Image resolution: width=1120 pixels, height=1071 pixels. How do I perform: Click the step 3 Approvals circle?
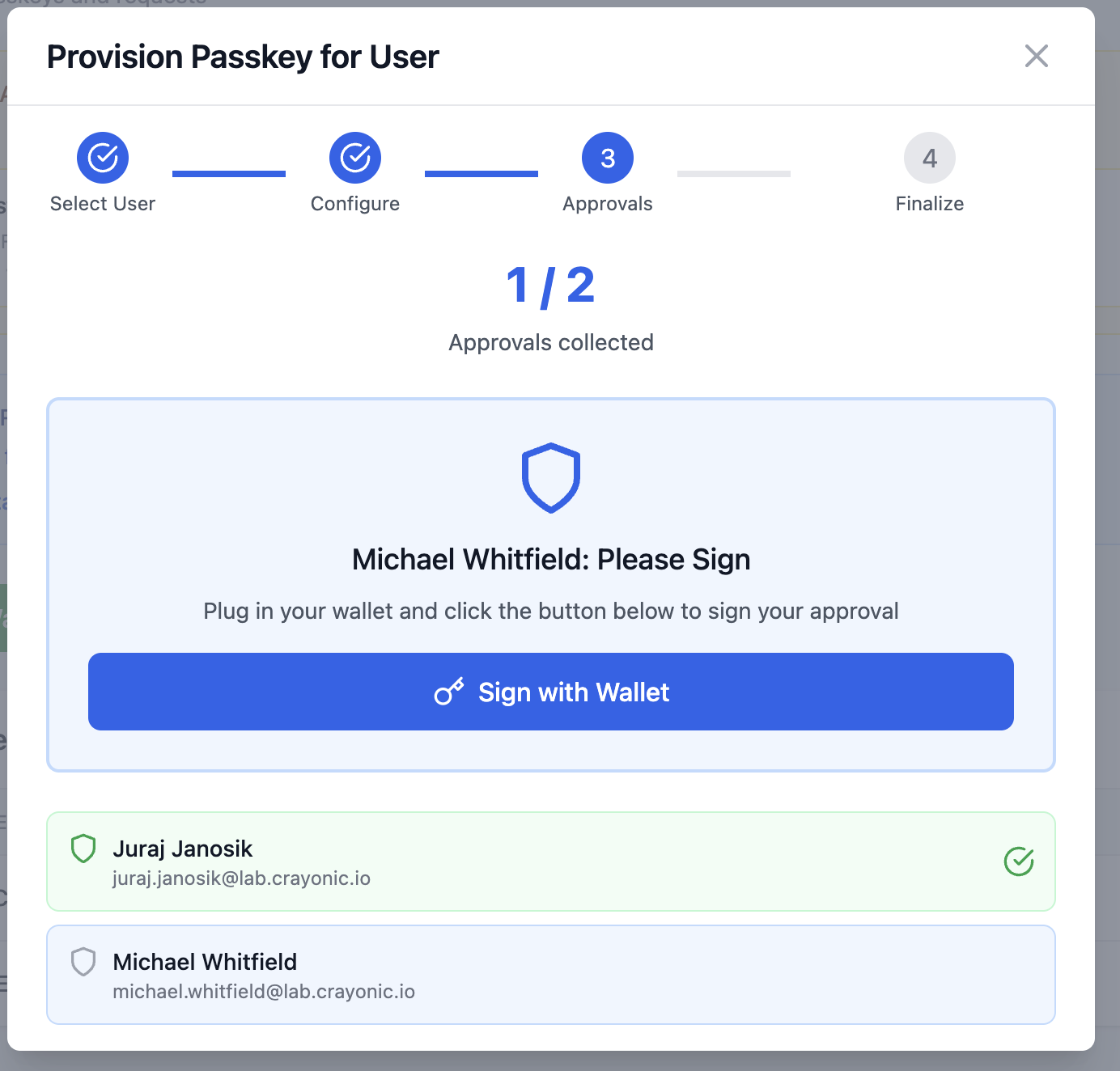click(608, 158)
